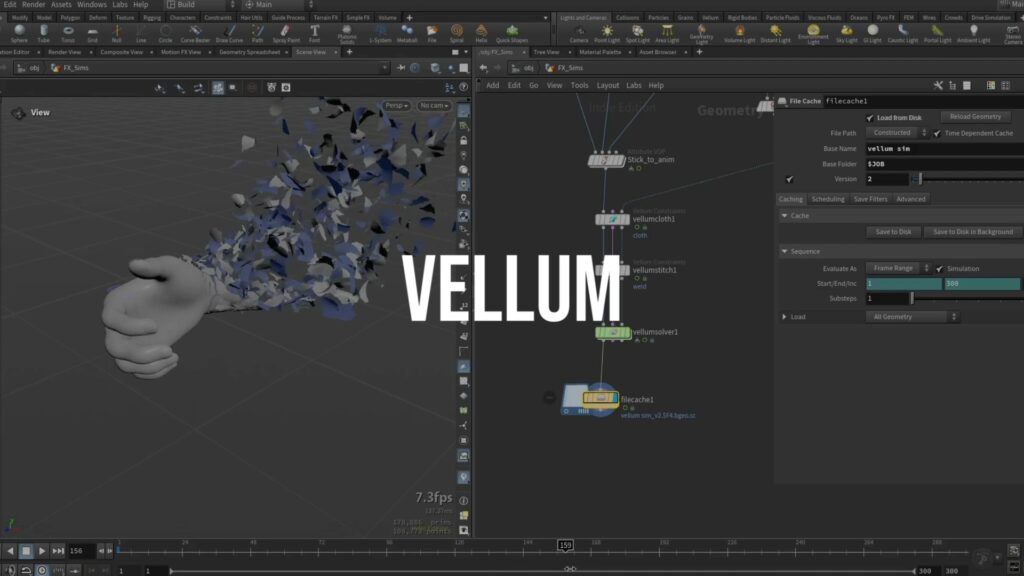Viewport: 1024px width, 576px height.
Task: Toggle Time Dependent Cache checkbox
Action: [937, 133]
